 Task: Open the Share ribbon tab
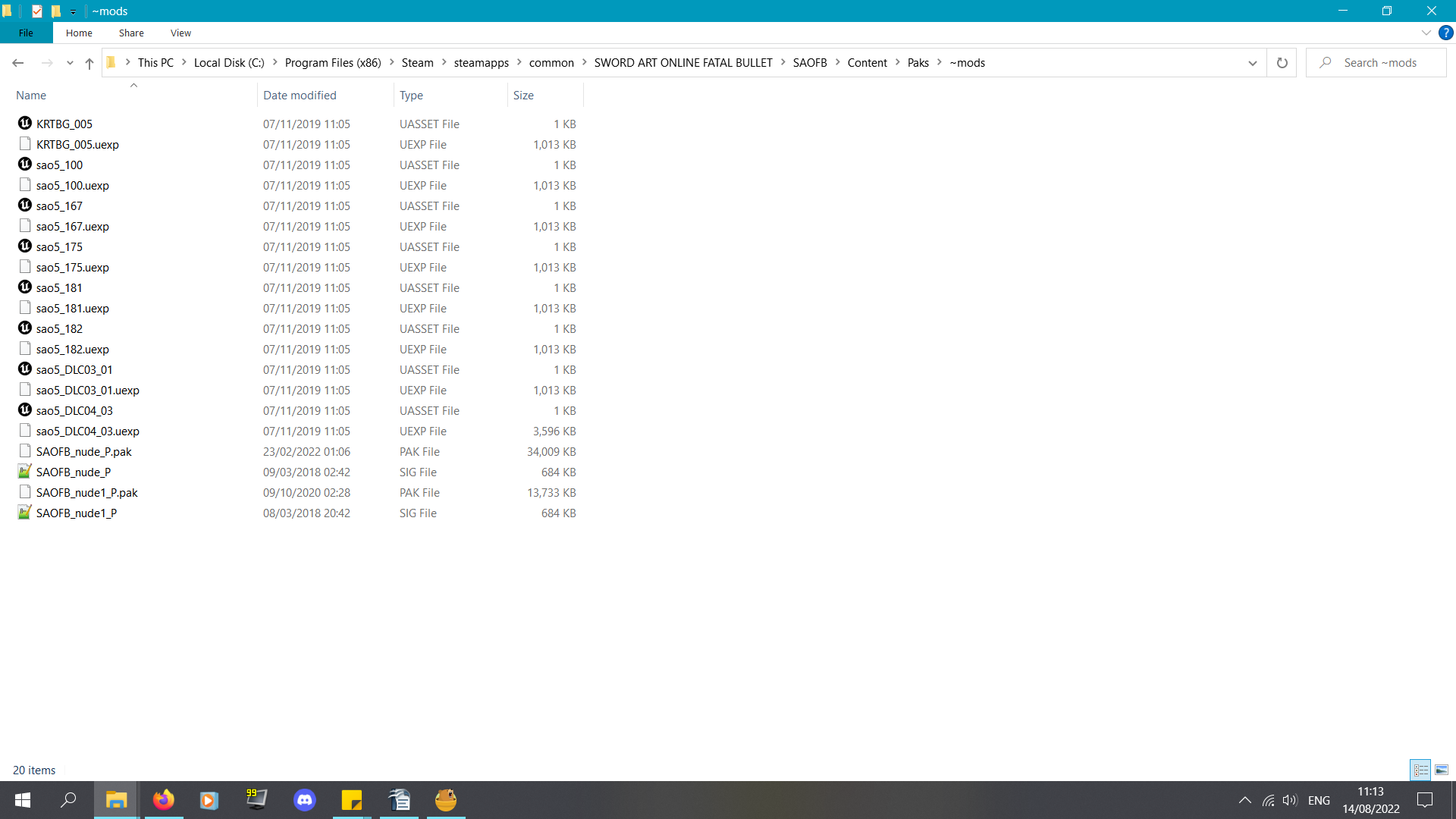(131, 33)
